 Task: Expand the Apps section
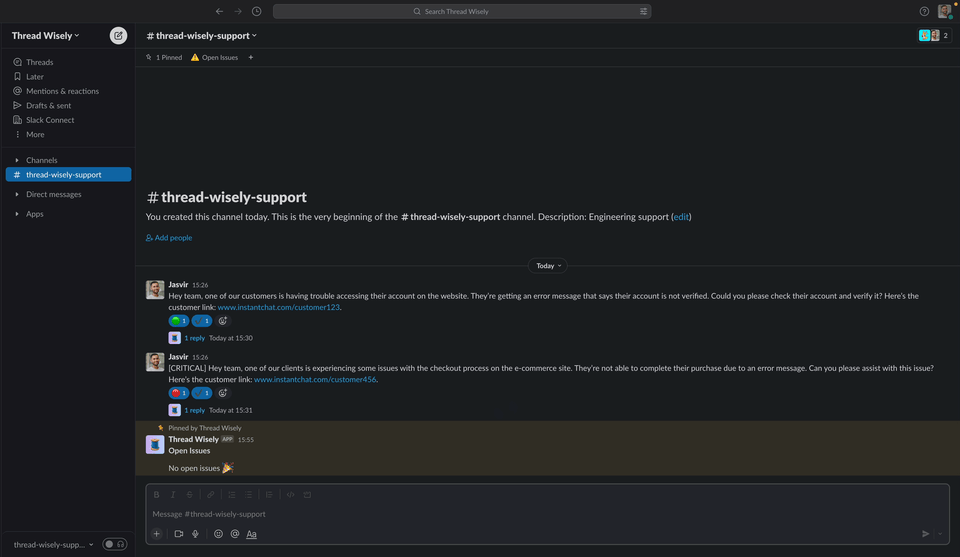[35, 214]
